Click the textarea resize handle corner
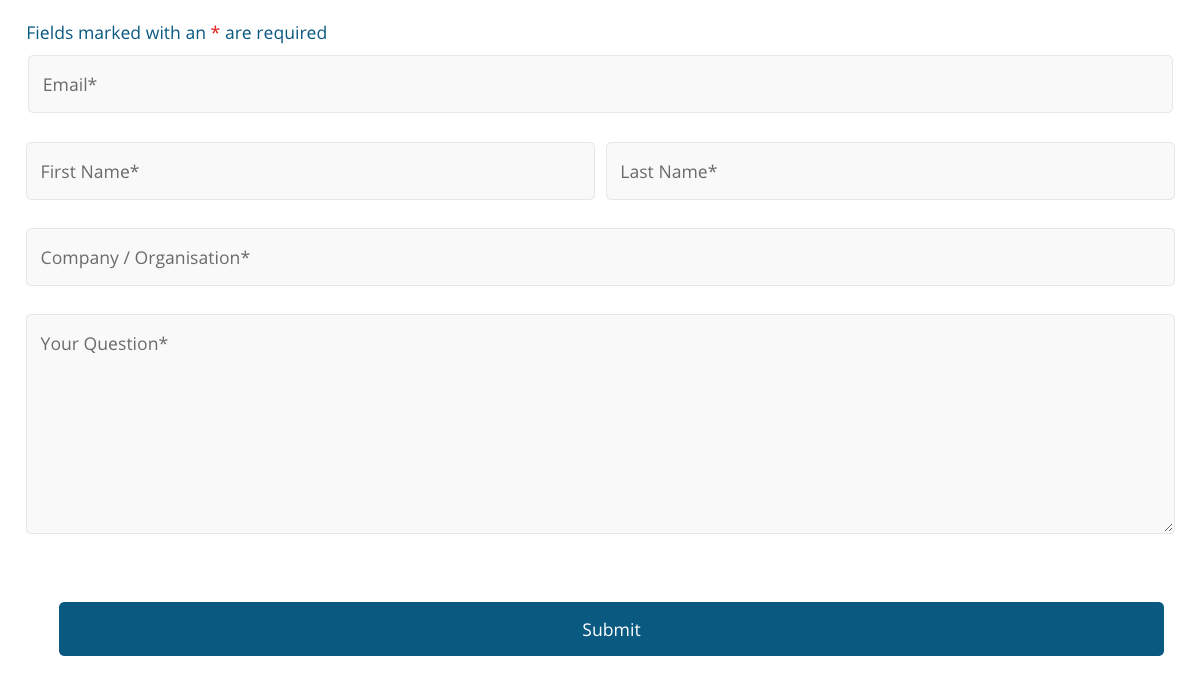This screenshot has width=1199, height=679. click(1168, 527)
